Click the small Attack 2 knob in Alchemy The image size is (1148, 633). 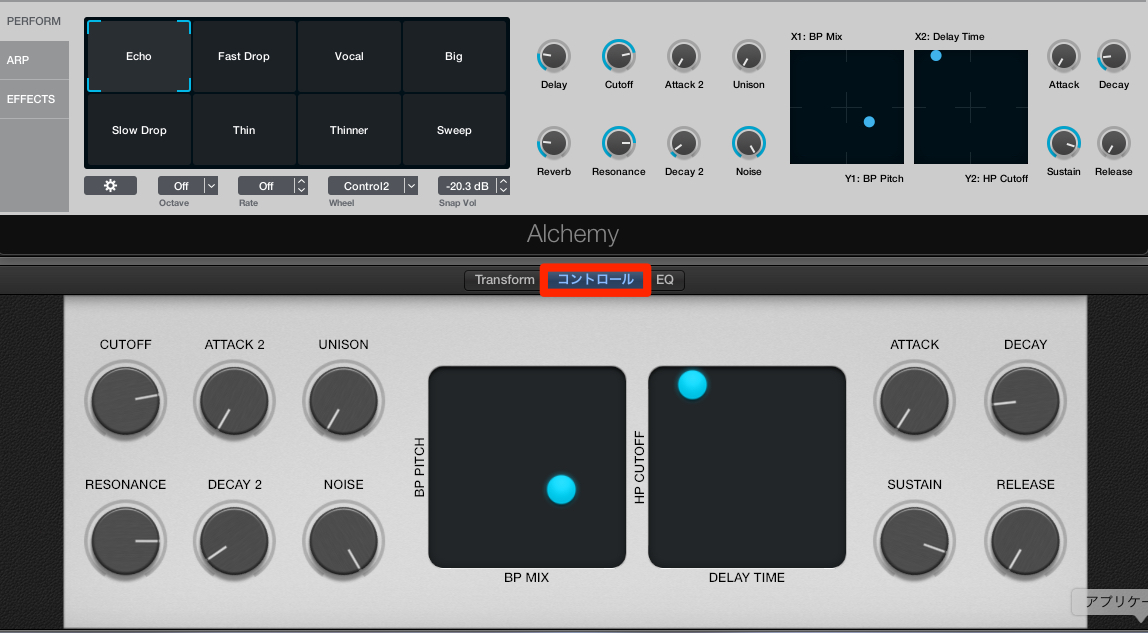point(684,56)
